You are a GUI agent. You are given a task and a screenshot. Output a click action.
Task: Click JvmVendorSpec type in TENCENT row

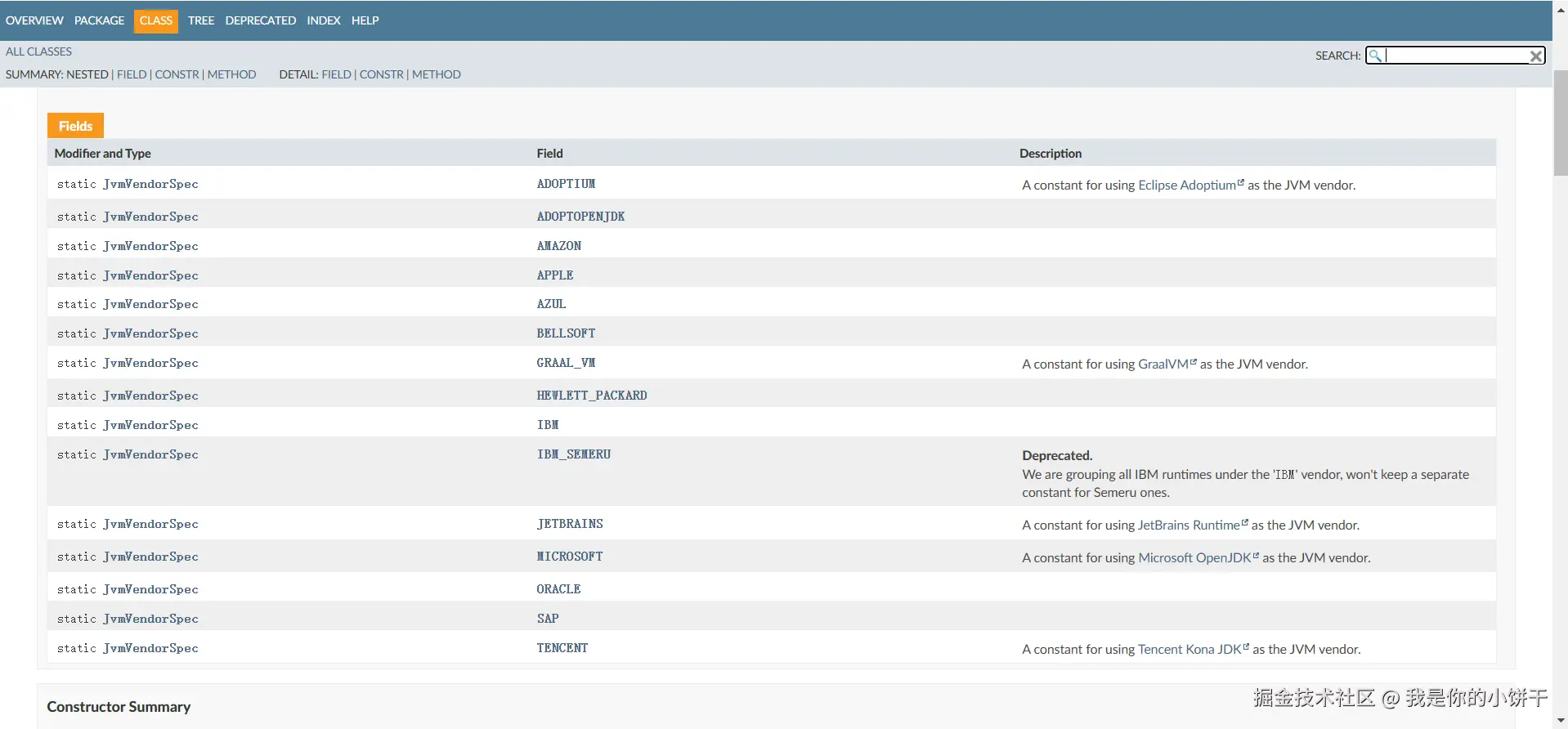[x=150, y=648]
